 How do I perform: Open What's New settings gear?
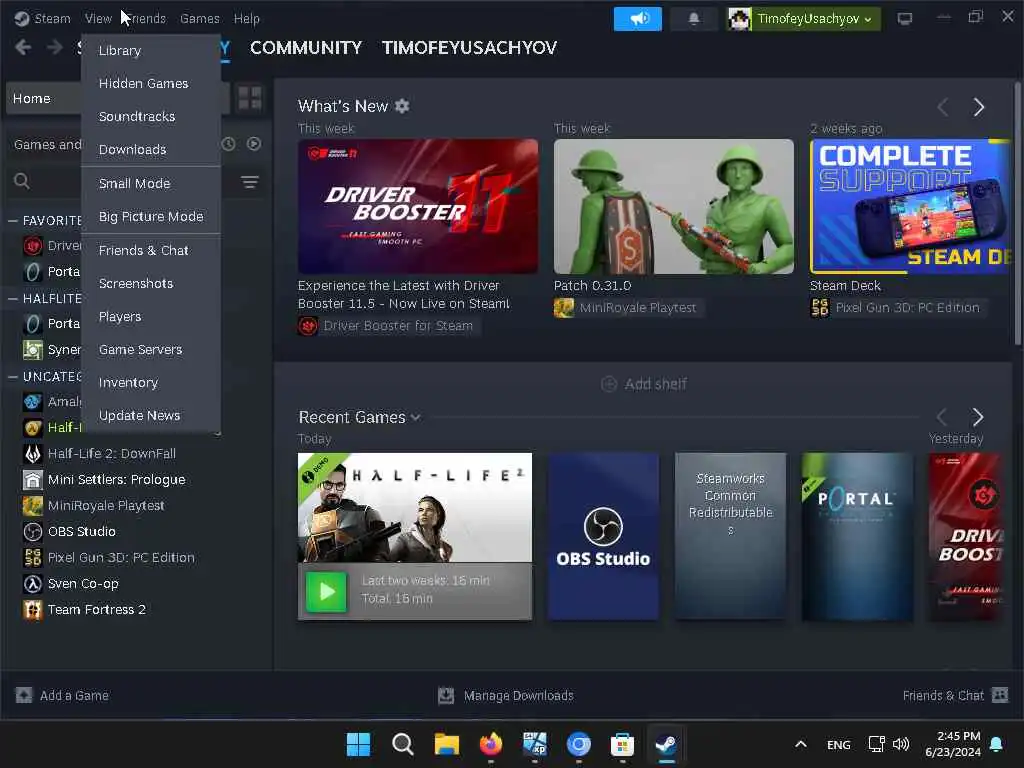(402, 106)
